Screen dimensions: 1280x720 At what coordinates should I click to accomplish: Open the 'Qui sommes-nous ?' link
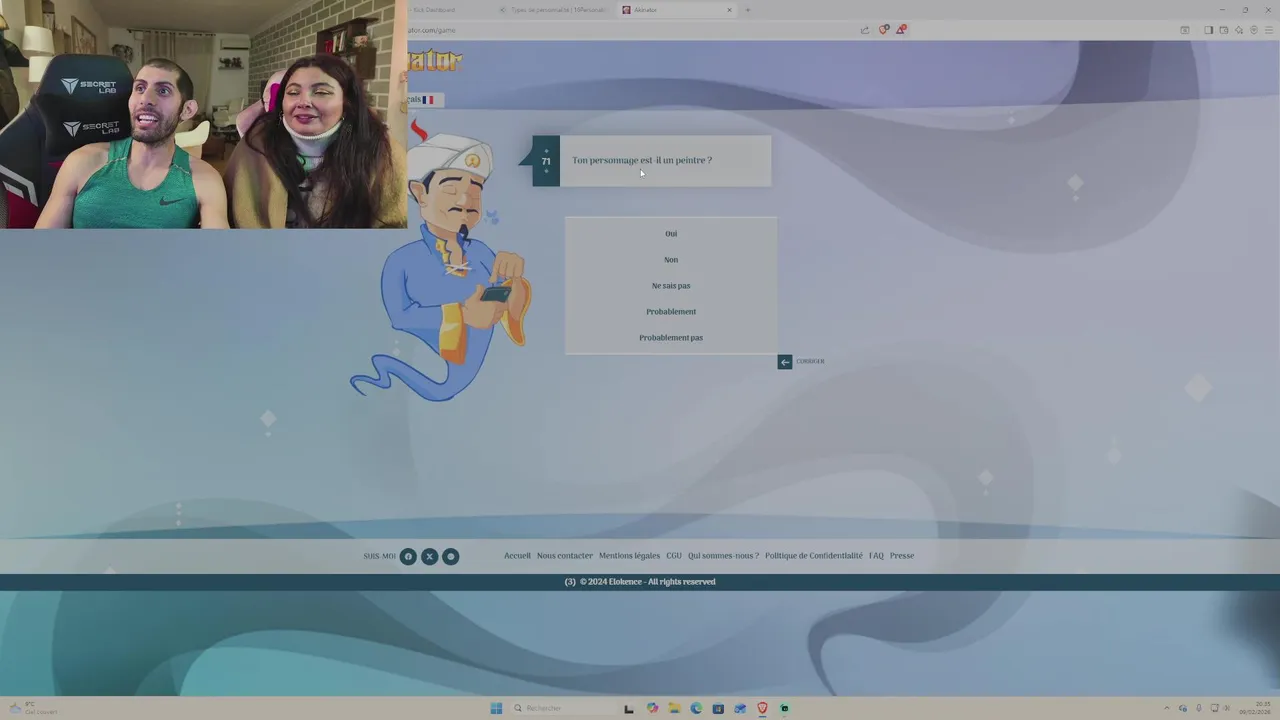click(x=723, y=556)
